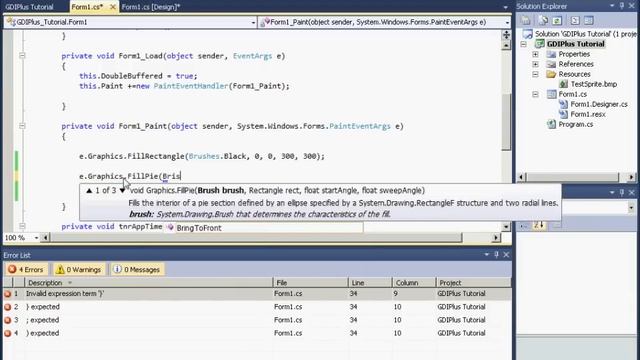
Task: Click the Refresh icon in Solution Explorer
Action: point(557,20)
